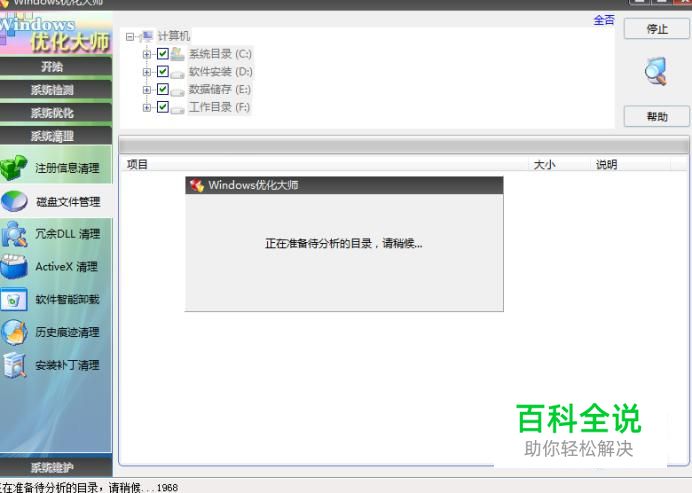Select 历史痕迹清理 label
692x493 pixels.
click(68, 332)
